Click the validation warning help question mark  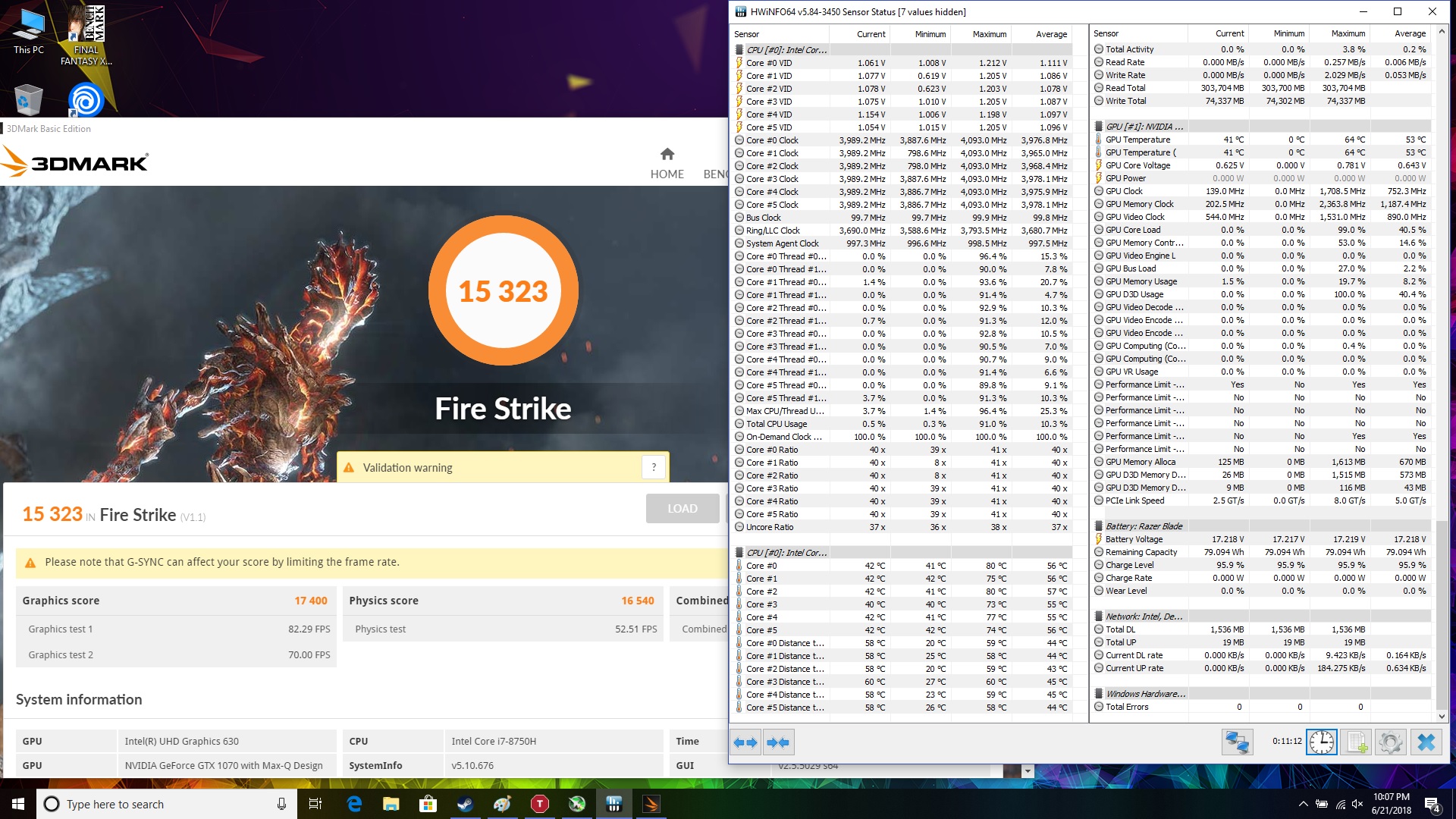pyautogui.click(x=654, y=467)
